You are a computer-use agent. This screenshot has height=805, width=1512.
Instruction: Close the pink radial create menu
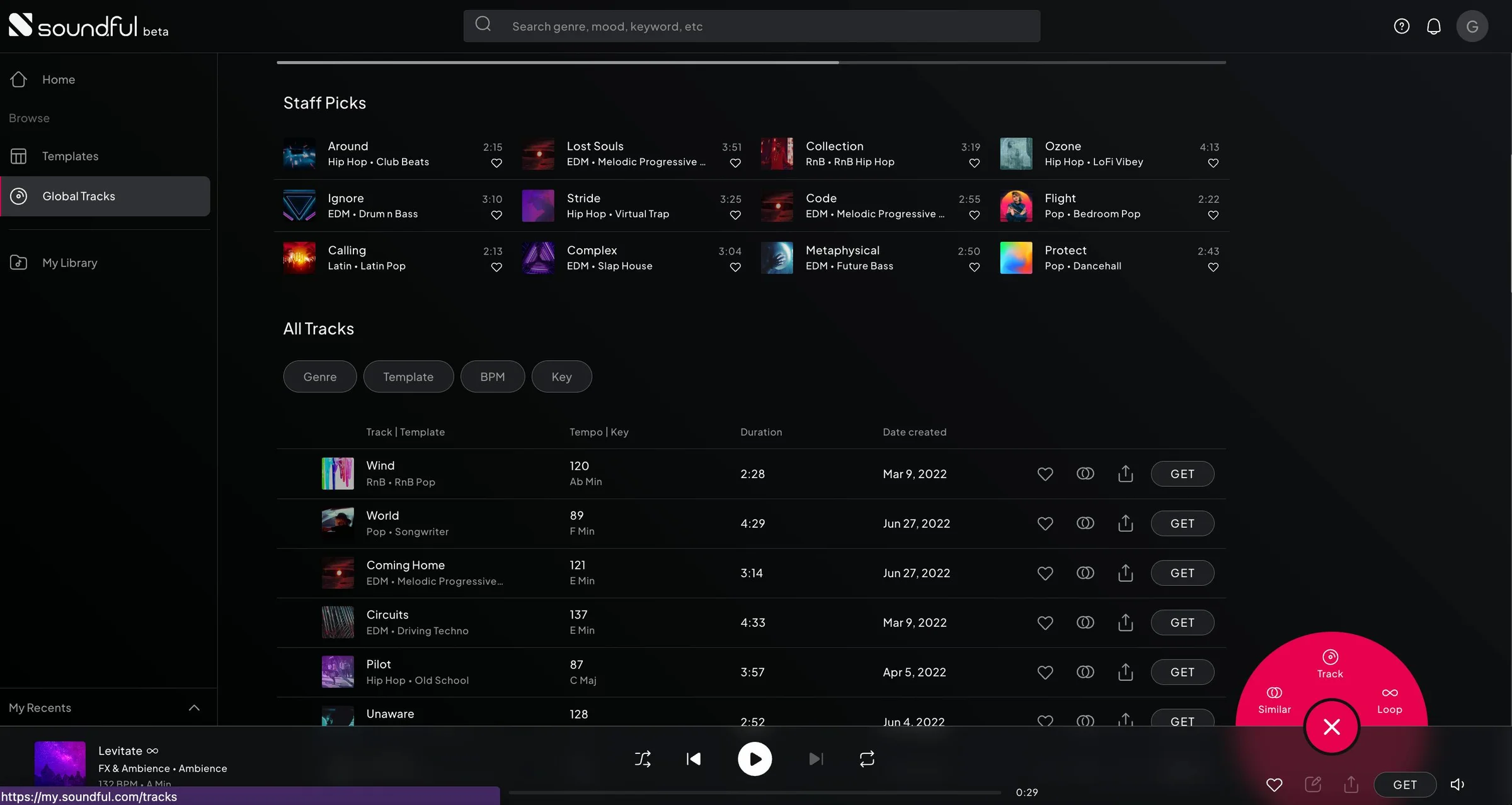[1331, 726]
